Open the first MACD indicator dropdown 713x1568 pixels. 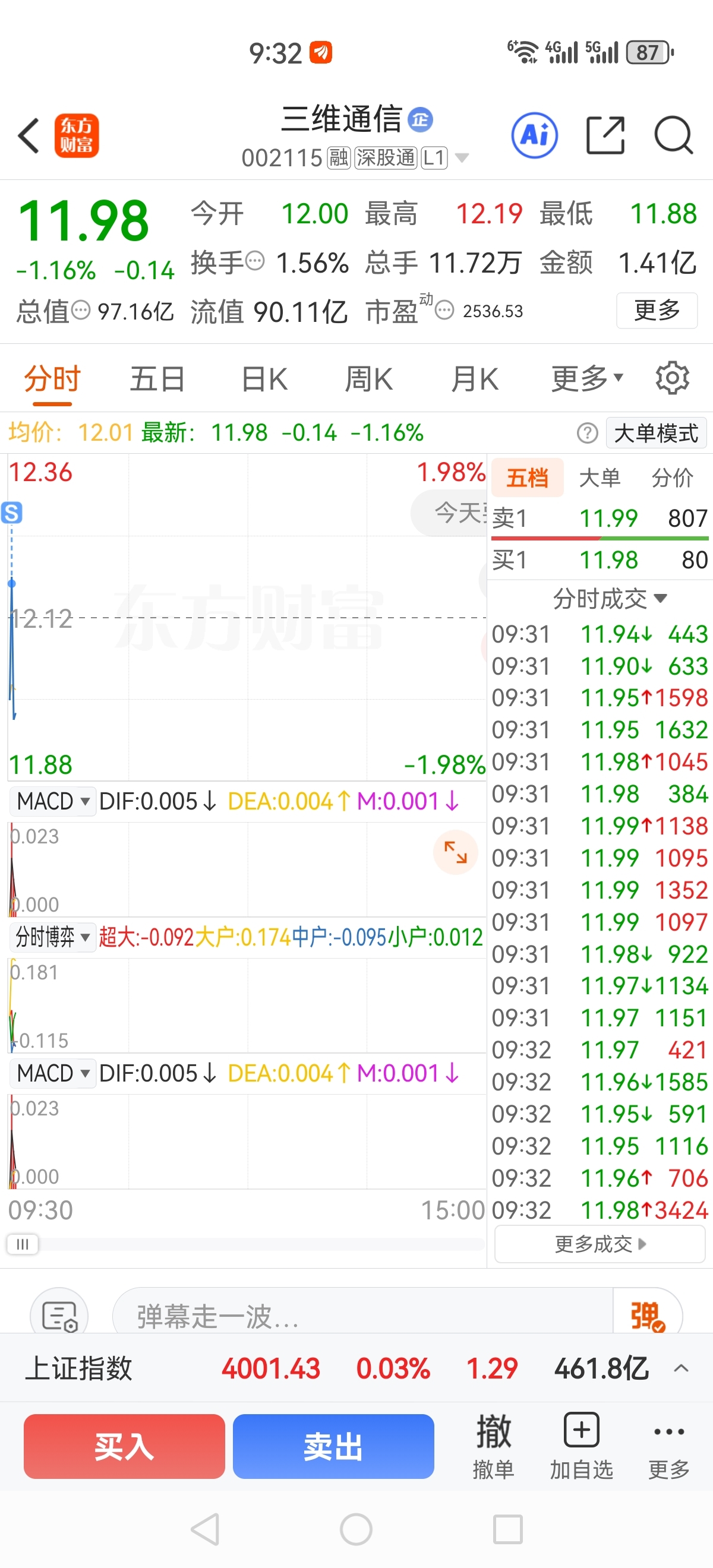[x=52, y=801]
